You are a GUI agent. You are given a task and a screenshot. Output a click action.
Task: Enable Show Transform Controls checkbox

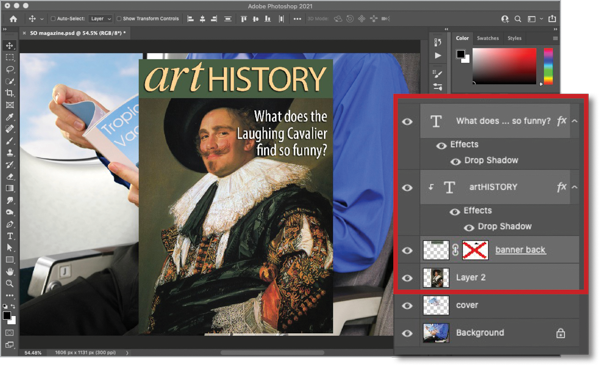click(x=119, y=18)
